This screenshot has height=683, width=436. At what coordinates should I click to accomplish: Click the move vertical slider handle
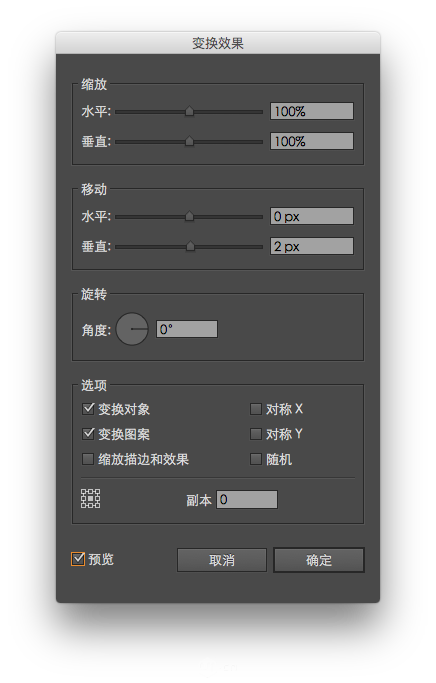tap(190, 247)
